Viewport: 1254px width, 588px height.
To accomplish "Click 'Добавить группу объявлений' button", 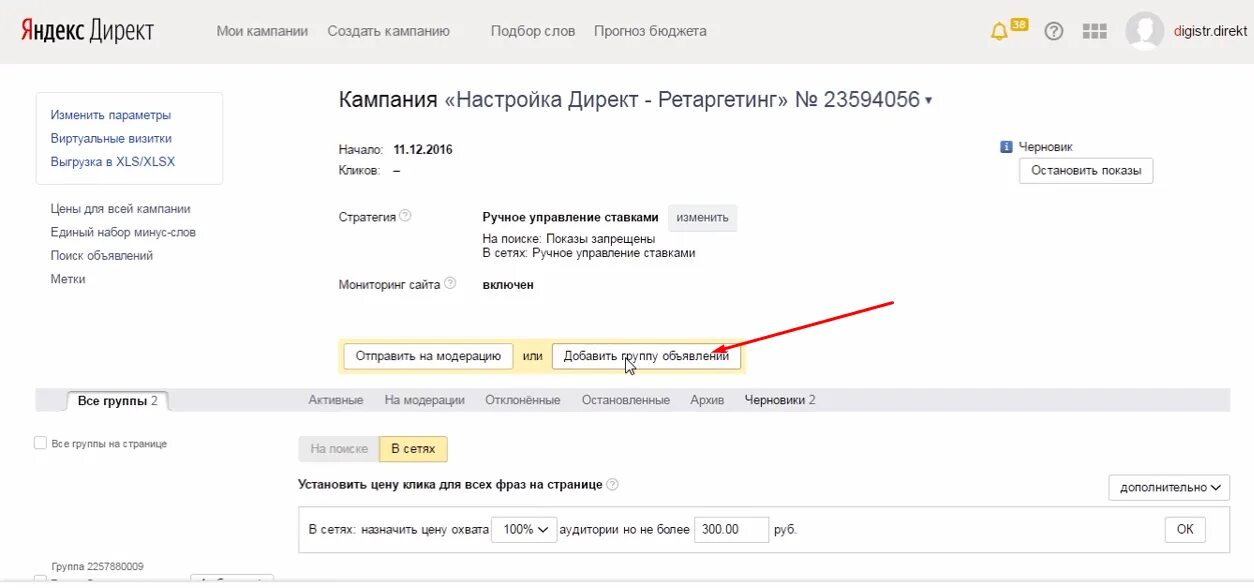I will [647, 356].
